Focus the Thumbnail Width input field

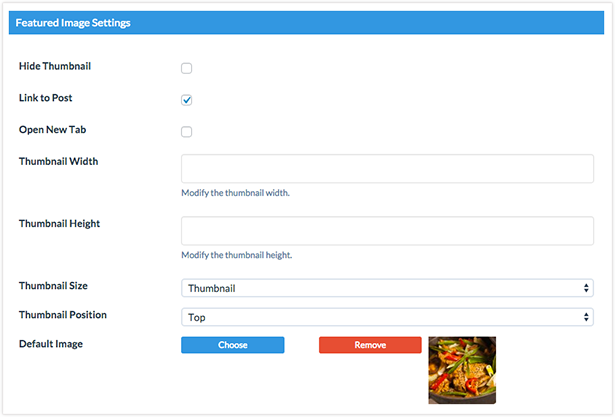point(387,169)
